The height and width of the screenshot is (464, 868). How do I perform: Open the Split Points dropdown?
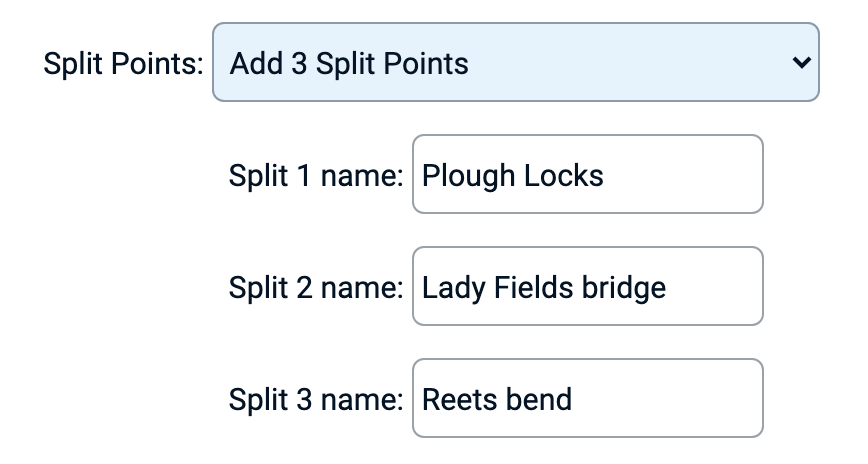515,63
